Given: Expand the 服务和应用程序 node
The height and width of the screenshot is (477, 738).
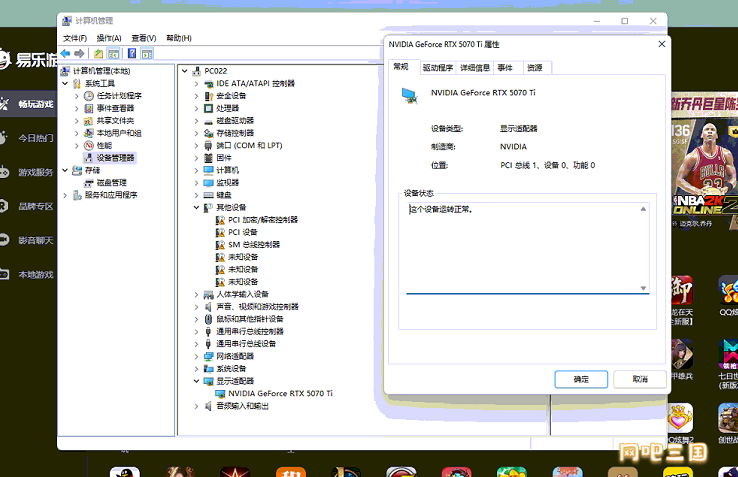Looking at the screenshot, I should [65, 195].
